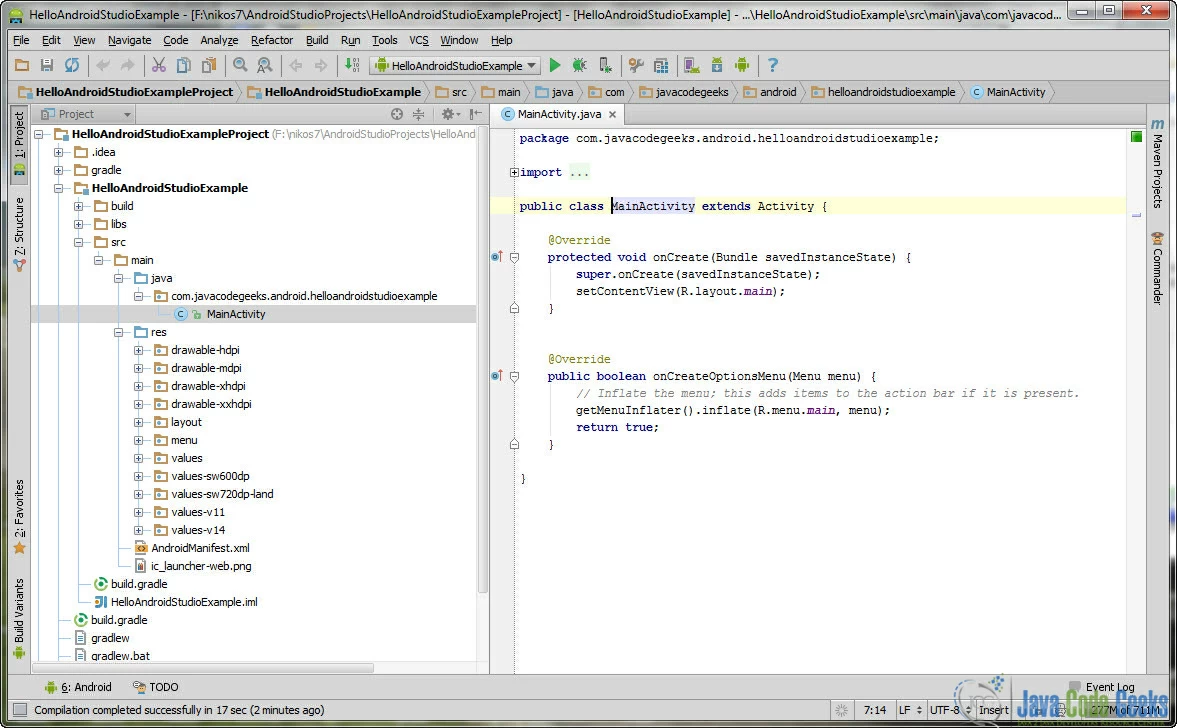Toggle the 1: Project side tool window
The image size is (1177, 728).
[x=20, y=144]
